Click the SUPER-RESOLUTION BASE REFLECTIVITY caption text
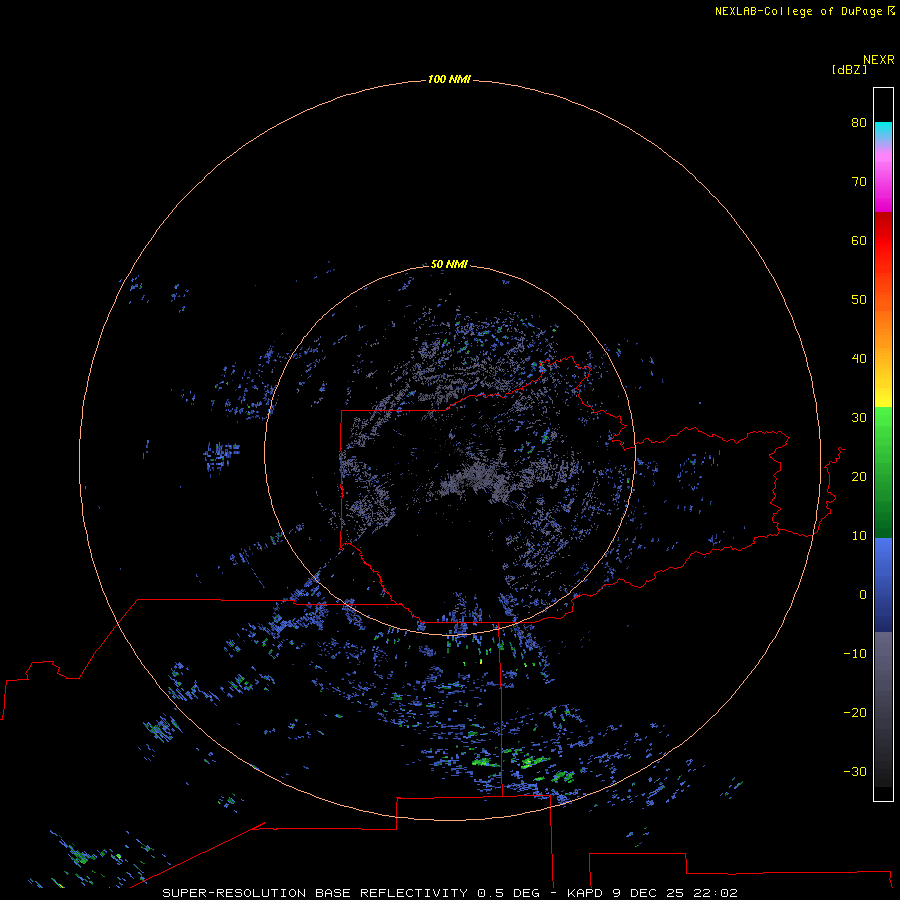900x900 pixels. [x=315, y=893]
